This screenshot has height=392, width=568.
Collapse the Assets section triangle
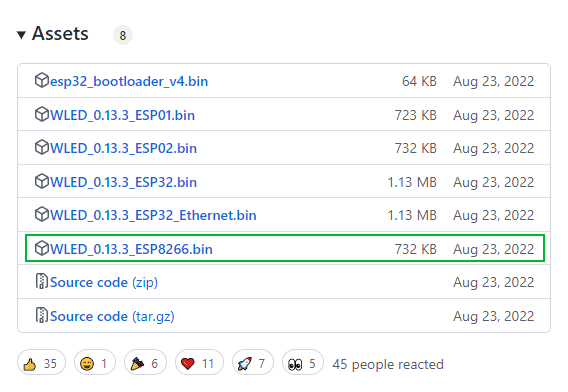coord(21,35)
